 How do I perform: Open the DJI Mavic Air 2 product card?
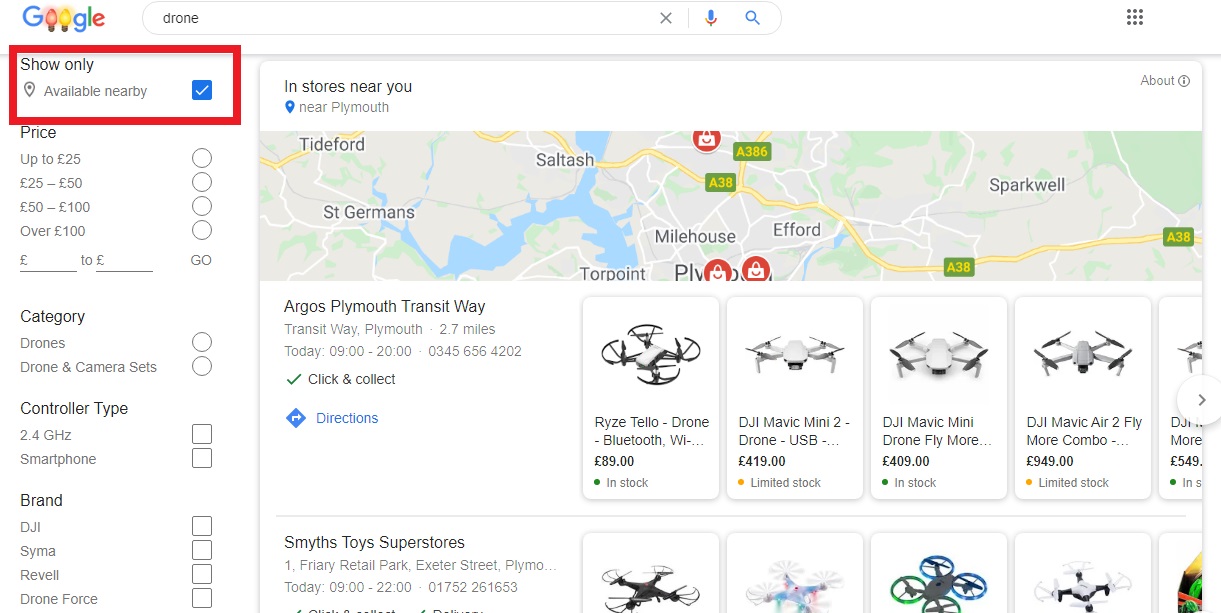point(1082,398)
